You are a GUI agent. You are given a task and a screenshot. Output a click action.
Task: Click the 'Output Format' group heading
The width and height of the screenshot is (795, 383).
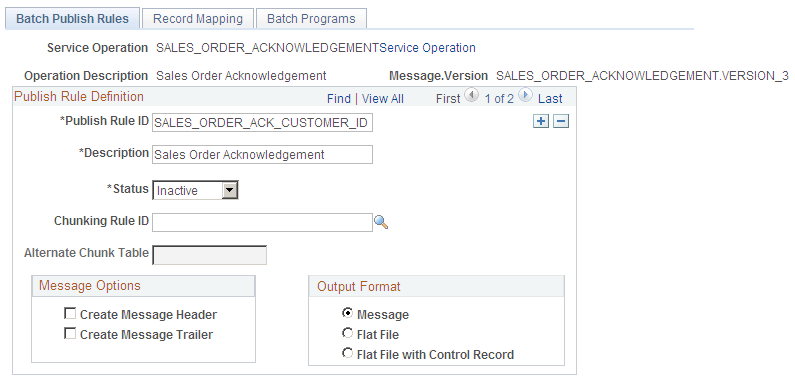click(x=359, y=287)
